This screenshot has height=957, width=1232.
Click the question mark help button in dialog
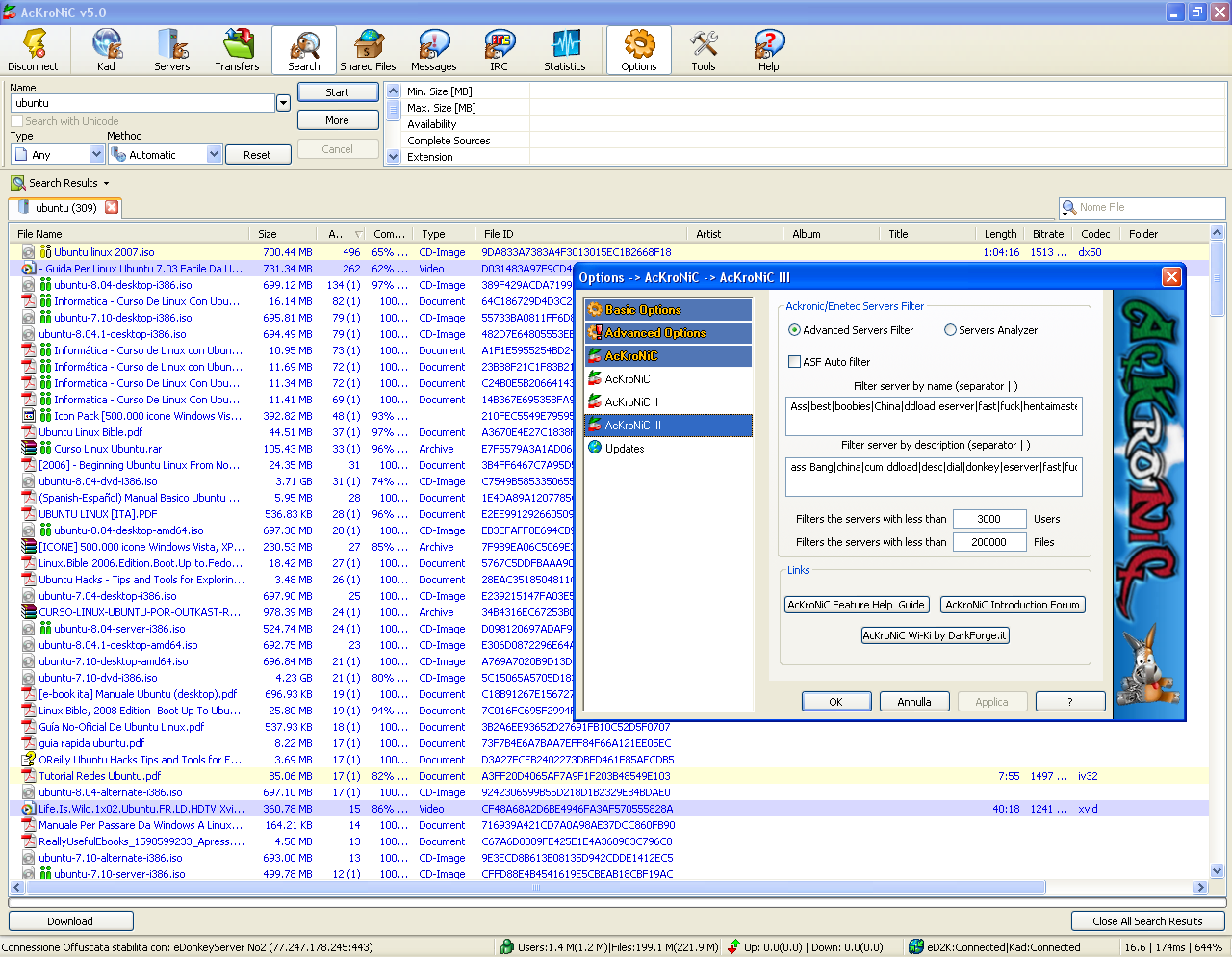[1070, 702]
